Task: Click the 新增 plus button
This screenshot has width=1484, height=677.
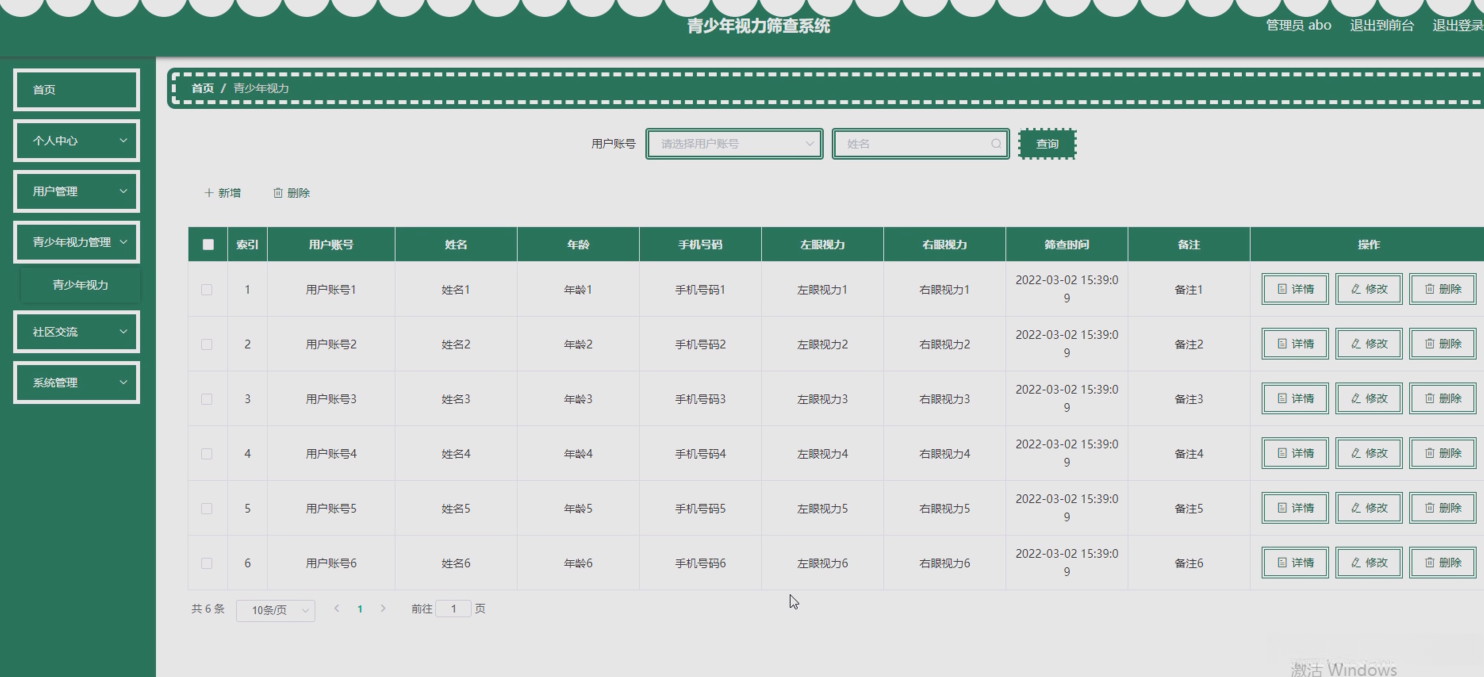Action: click(x=222, y=193)
